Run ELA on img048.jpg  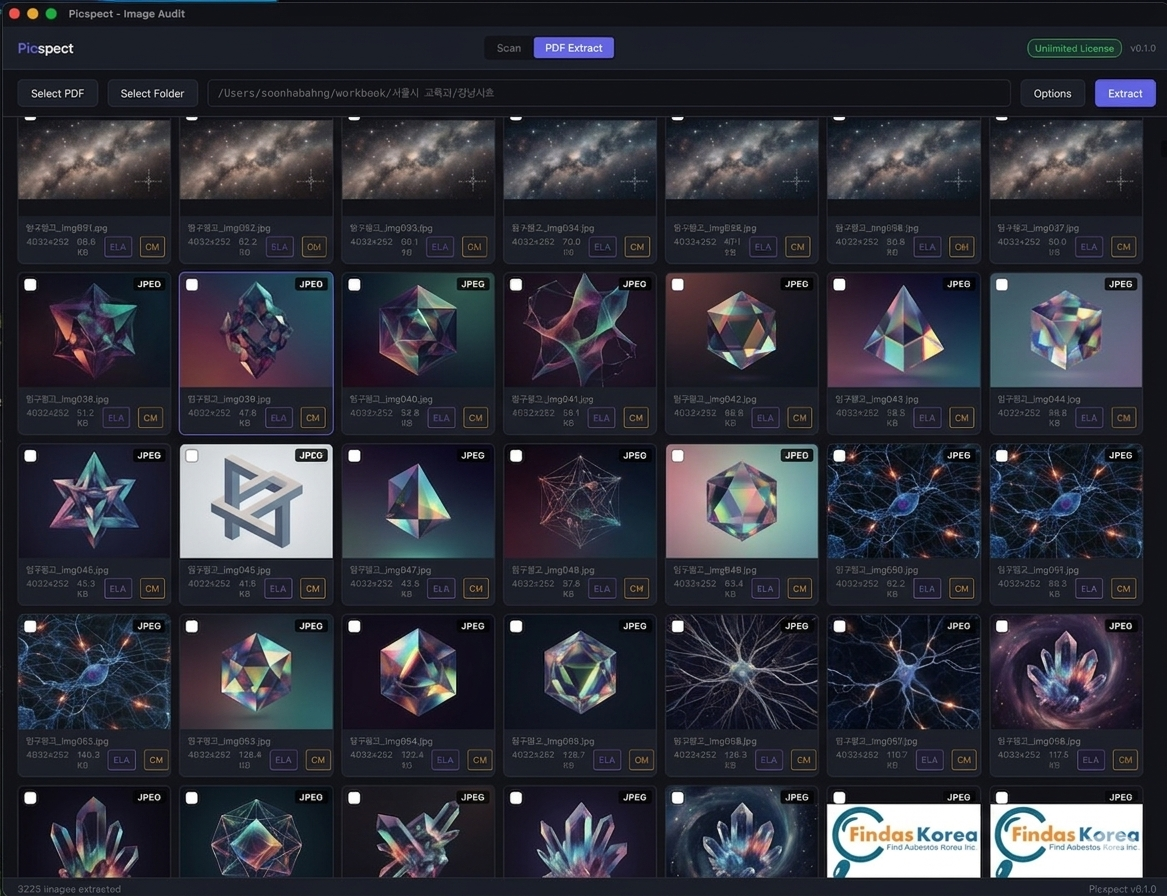coord(602,589)
